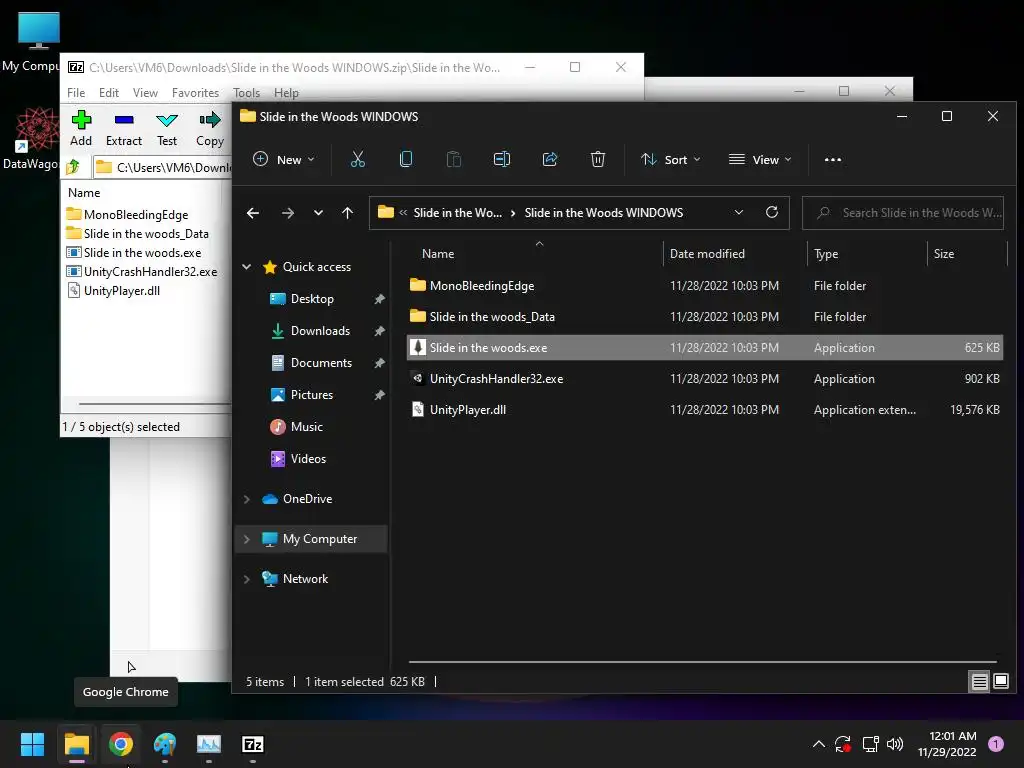
Task: Click the Name column header in Explorer
Action: pyautogui.click(x=534, y=253)
